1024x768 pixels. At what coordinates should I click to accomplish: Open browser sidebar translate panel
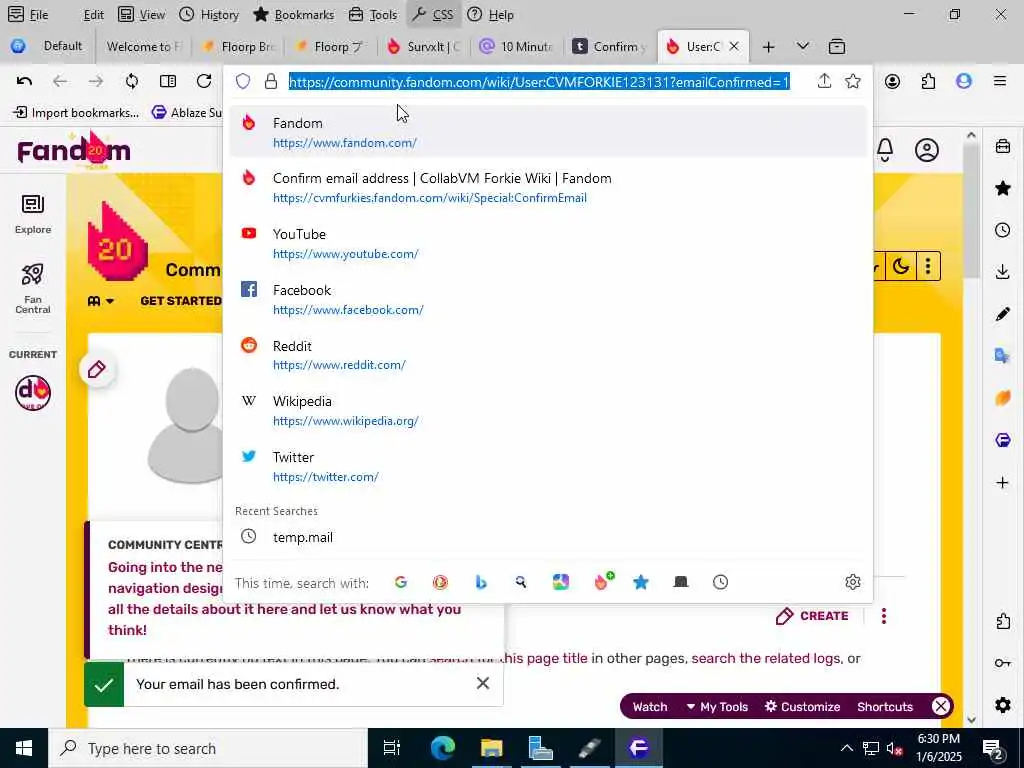[x=1003, y=356]
